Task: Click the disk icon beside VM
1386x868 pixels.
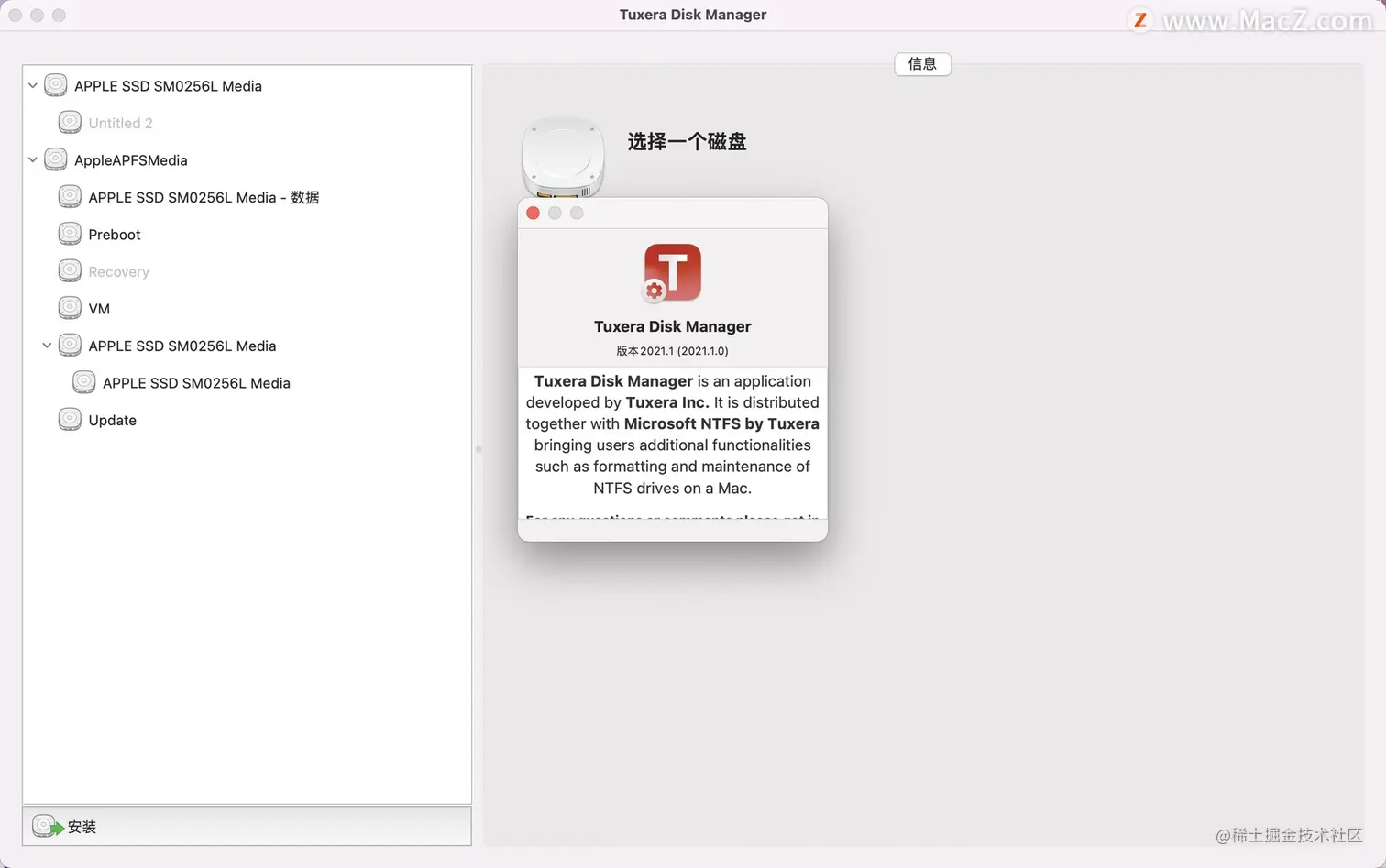Action: point(70,308)
